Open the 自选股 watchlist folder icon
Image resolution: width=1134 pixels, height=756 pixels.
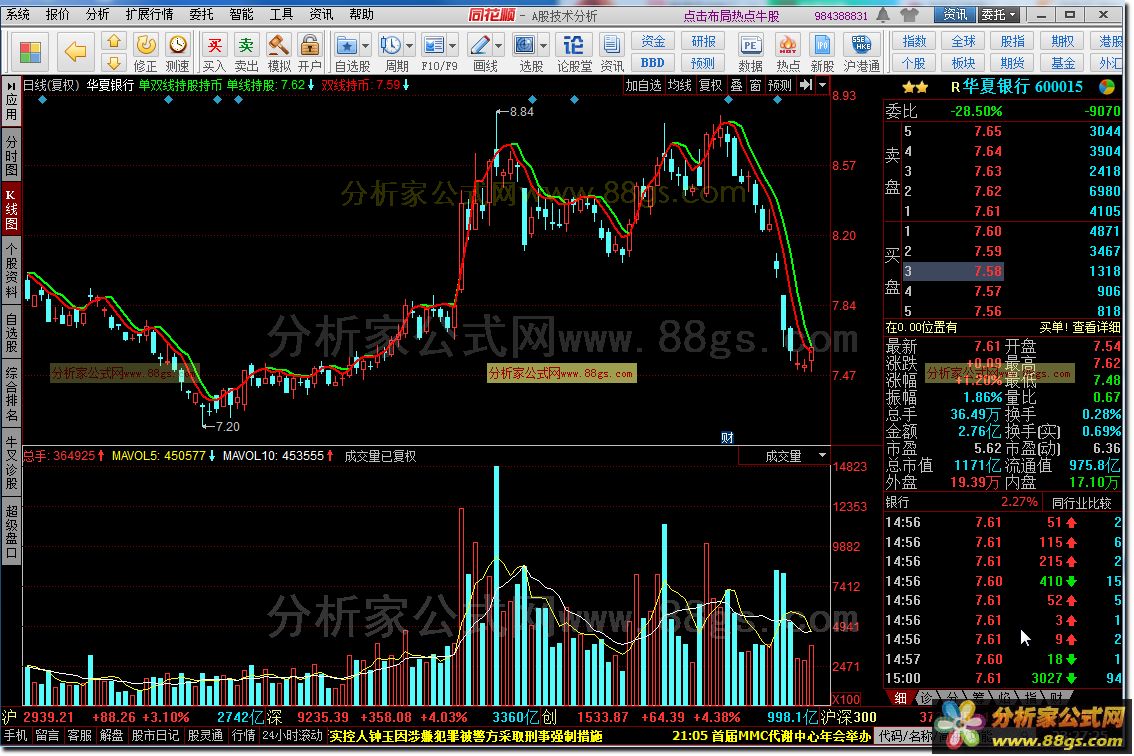[x=346, y=46]
